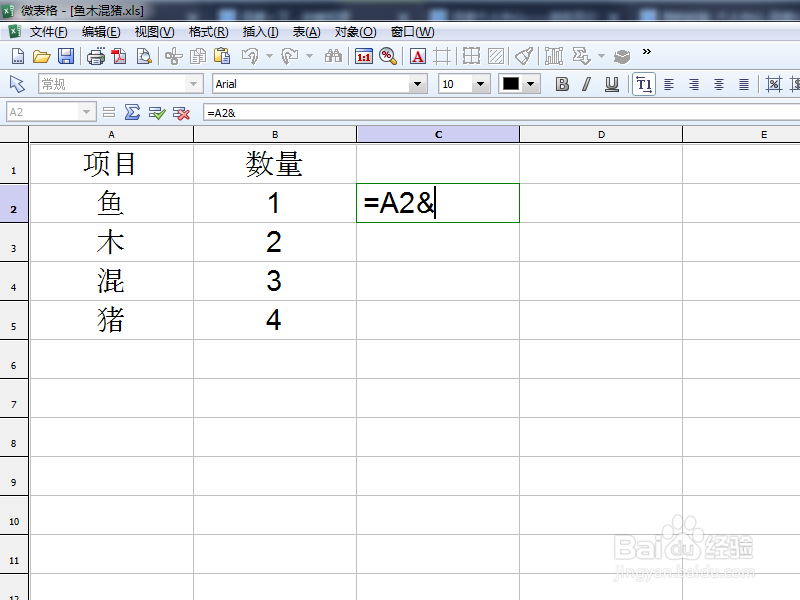This screenshot has height=600, width=800.
Task: Expand the A2 cell reference dropdown
Action: click(x=86, y=112)
